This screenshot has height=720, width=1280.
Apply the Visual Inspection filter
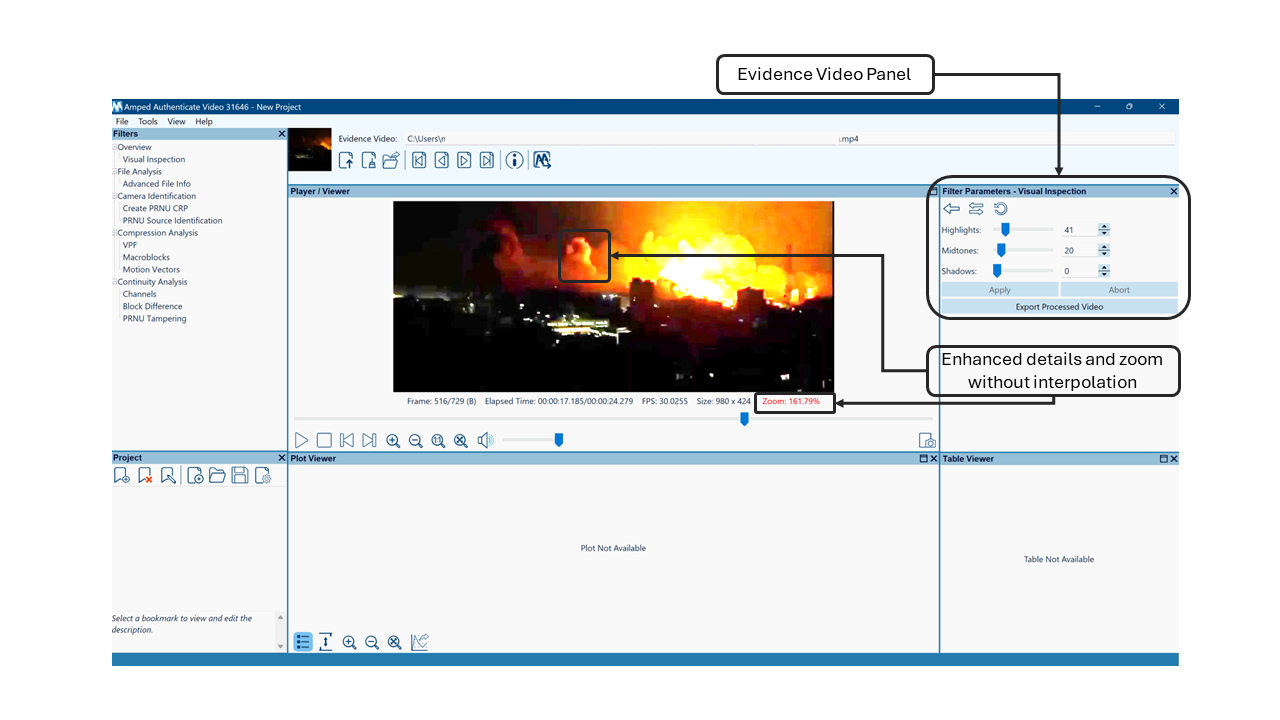point(999,288)
